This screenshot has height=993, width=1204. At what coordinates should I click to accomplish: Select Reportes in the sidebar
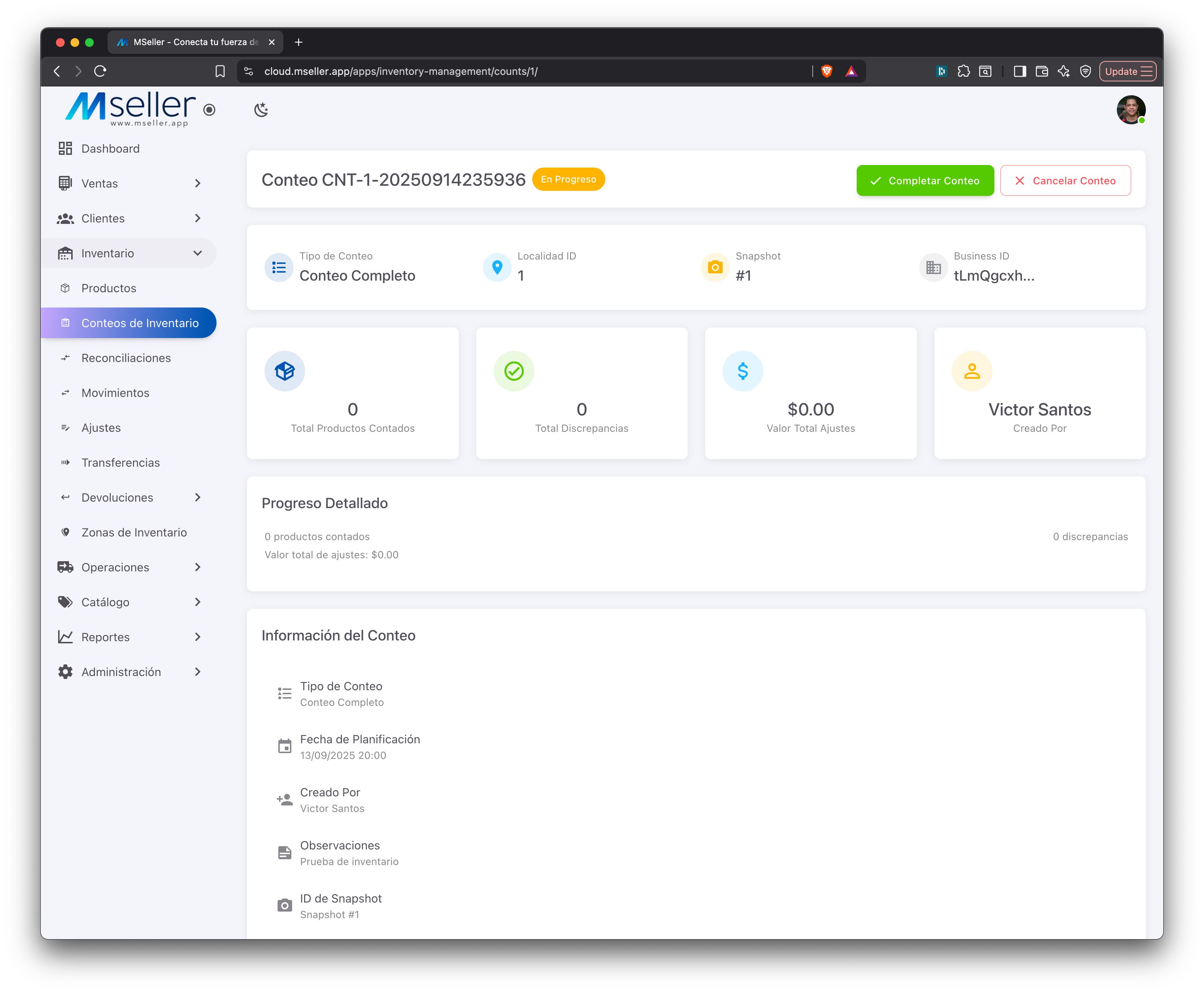pyautogui.click(x=105, y=637)
